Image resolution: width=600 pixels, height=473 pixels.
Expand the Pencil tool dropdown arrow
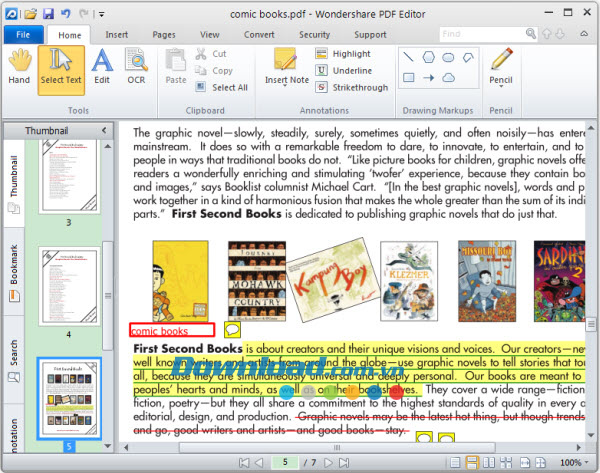click(501, 86)
